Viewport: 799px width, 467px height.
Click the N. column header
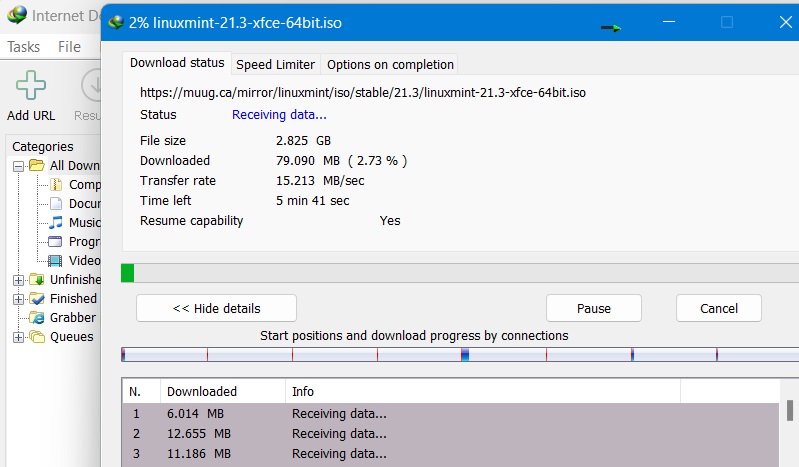point(141,392)
